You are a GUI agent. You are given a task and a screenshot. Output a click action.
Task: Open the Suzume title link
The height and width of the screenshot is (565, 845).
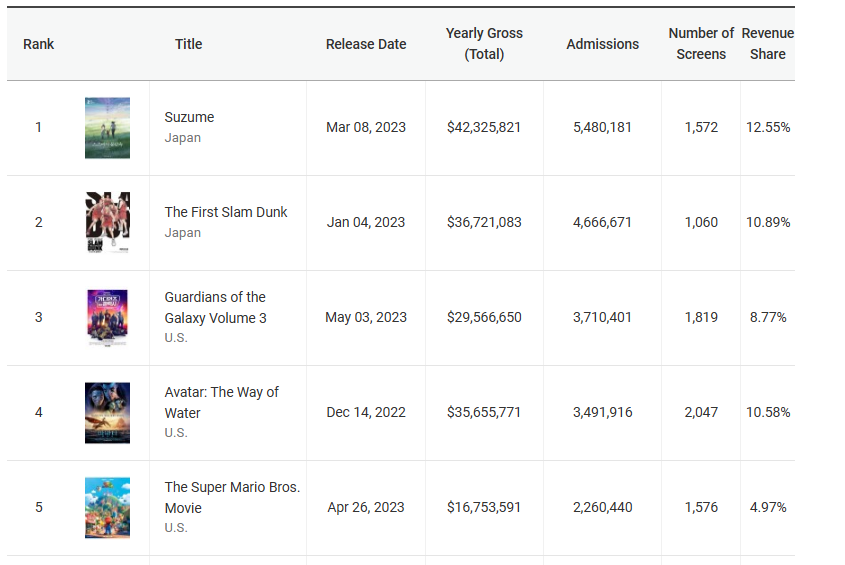189,117
